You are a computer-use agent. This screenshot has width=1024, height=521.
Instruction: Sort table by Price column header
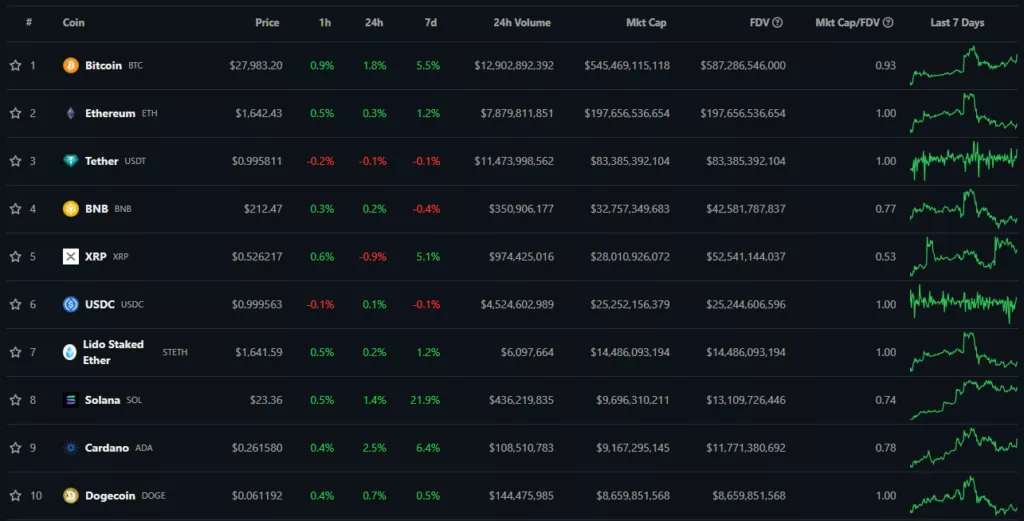[x=267, y=22]
